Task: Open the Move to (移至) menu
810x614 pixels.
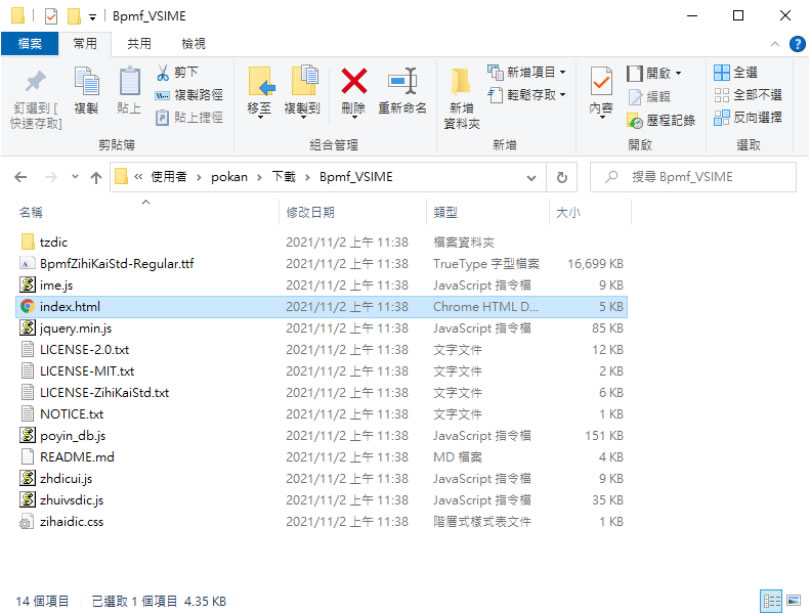Action: point(260,92)
